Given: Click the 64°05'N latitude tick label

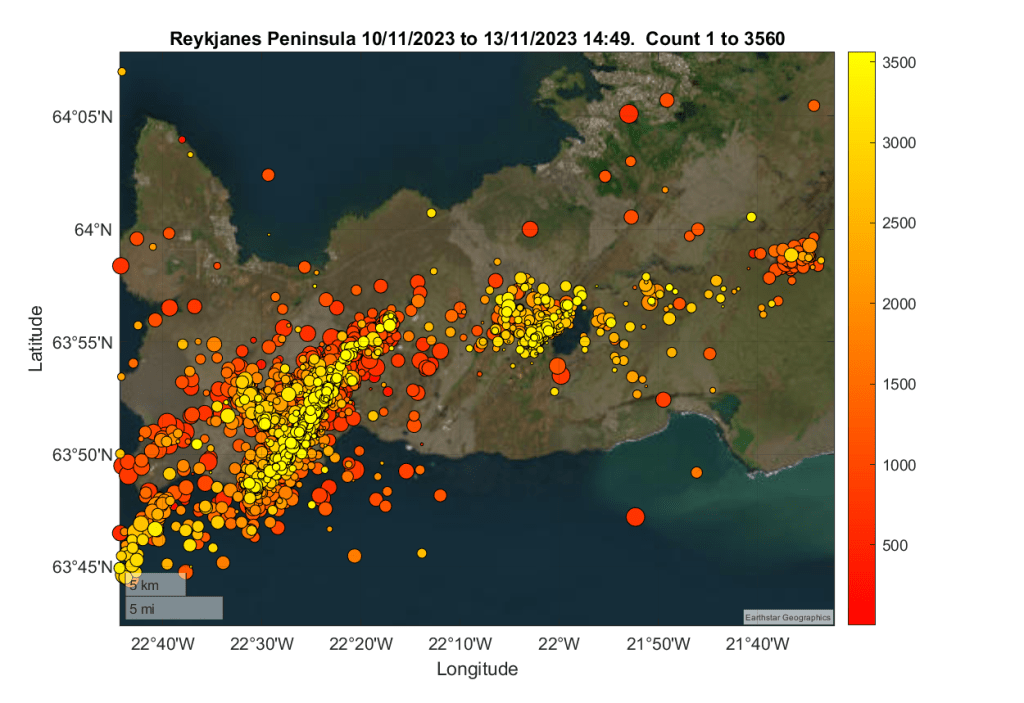Looking at the screenshot, I should click(x=82, y=117).
